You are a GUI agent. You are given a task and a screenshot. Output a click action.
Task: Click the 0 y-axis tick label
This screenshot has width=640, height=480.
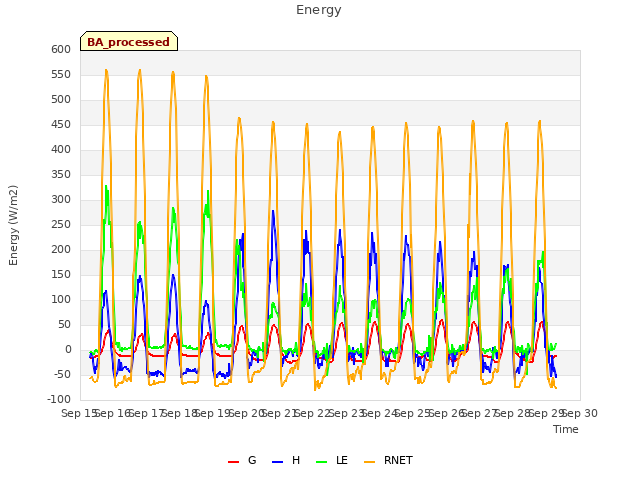point(68,350)
